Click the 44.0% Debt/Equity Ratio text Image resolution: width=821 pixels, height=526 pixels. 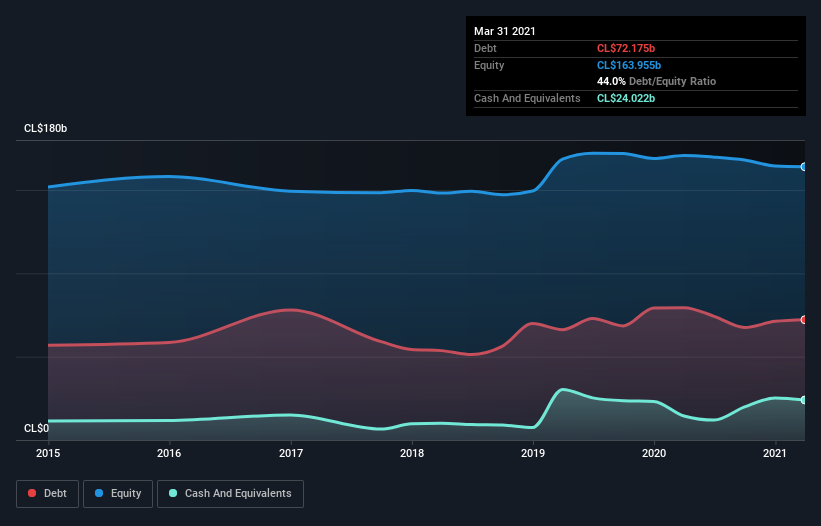click(657, 81)
